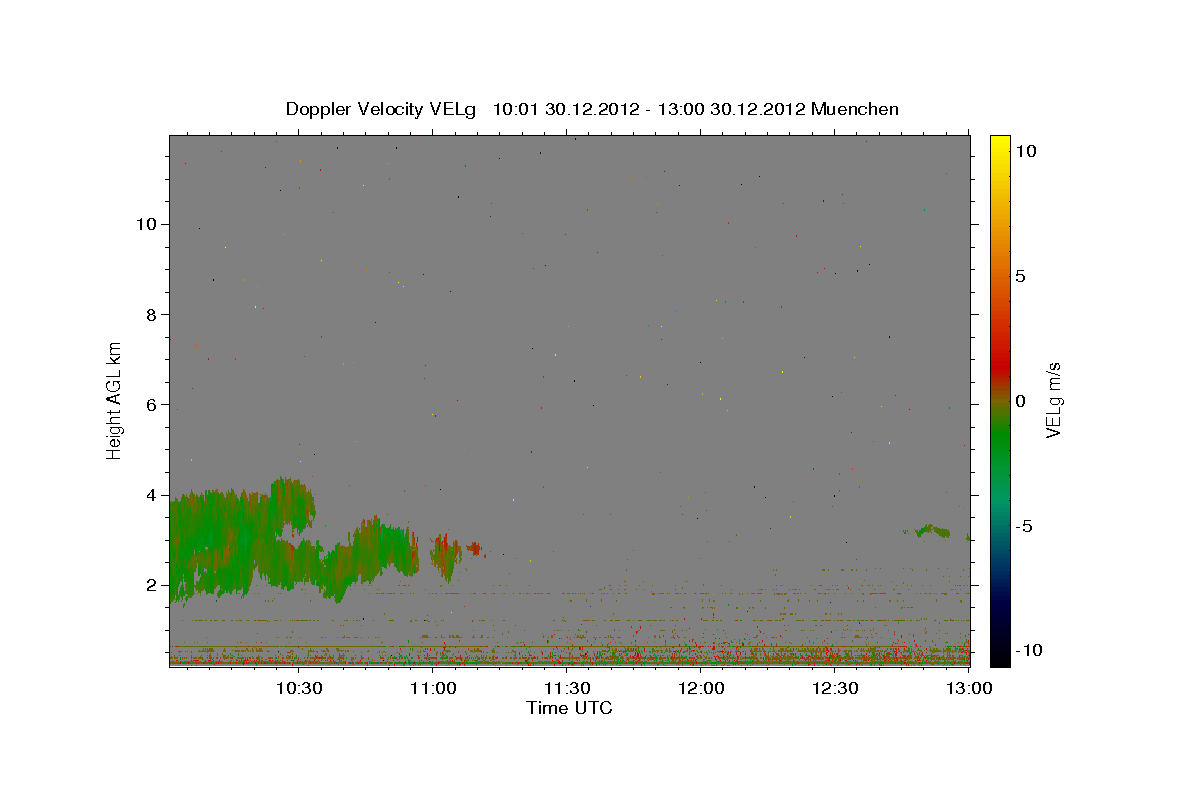Screen dimensions: 1200x800
Task: Click the colorbar '-5' tick label
Action: click(x=1023, y=526)
